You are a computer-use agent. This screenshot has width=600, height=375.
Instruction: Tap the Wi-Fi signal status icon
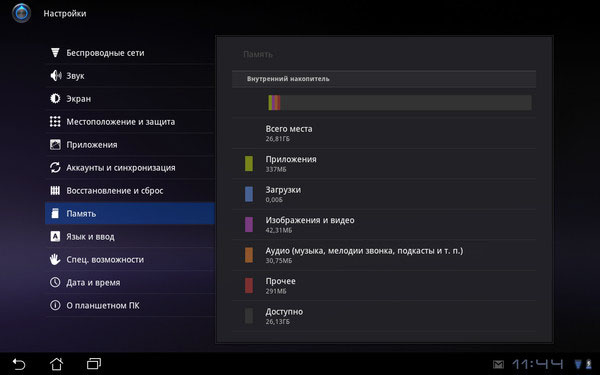(x=578, y=364)
